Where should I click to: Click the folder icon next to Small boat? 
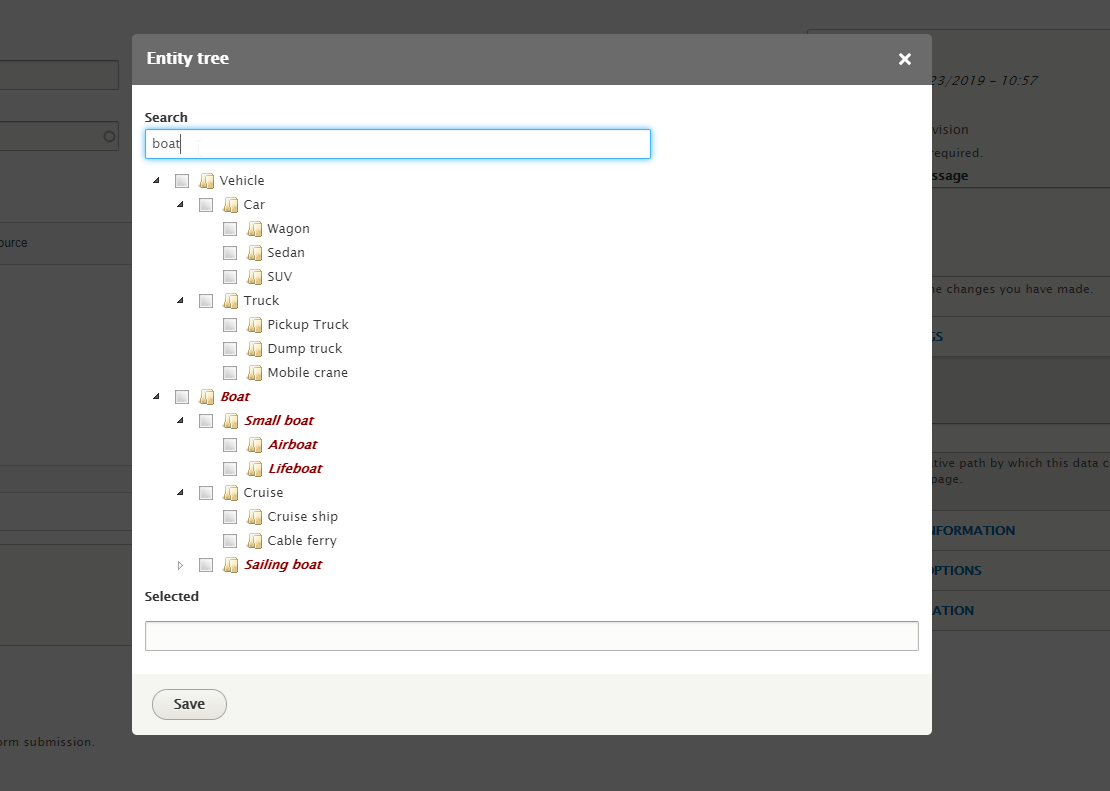pyautogui.click(x=231, y=421)
